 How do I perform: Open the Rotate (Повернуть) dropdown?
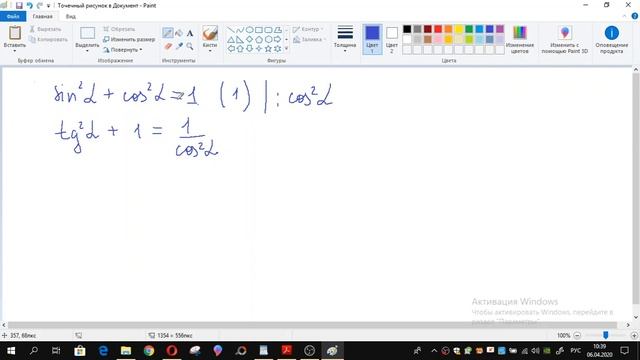click(123, 50)
